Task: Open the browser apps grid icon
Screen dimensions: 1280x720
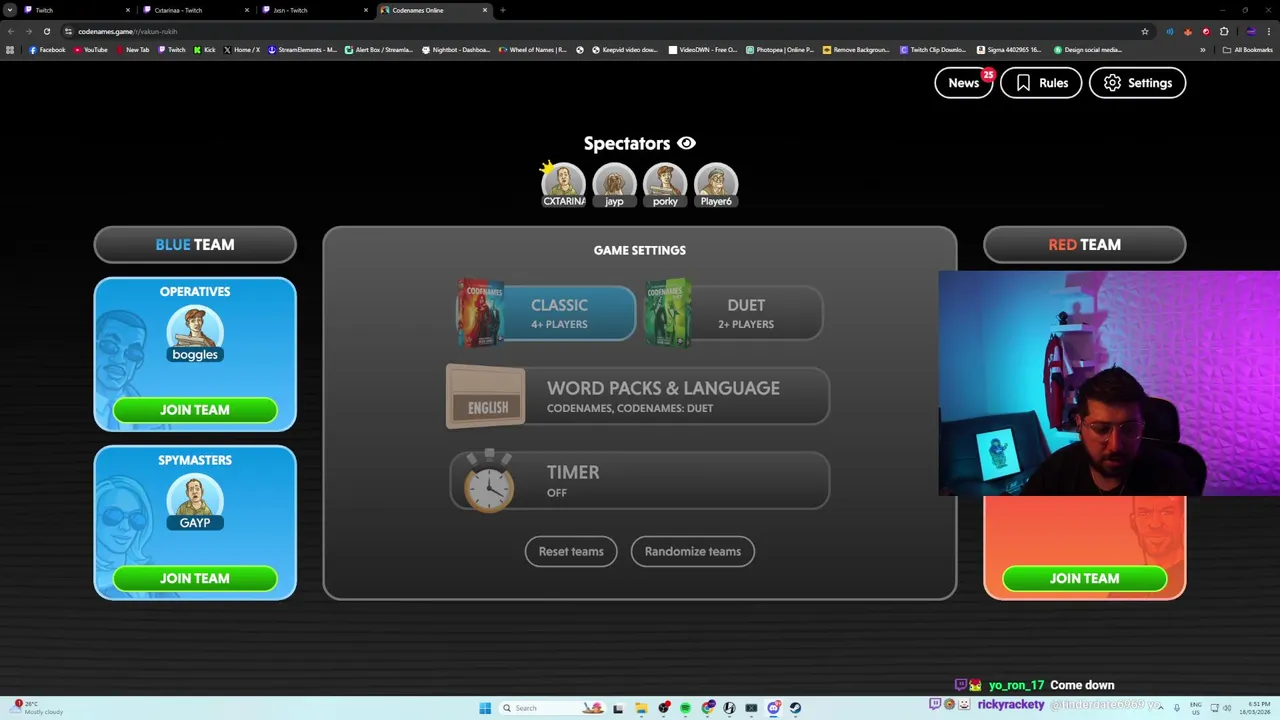Action: pos(10,50)
